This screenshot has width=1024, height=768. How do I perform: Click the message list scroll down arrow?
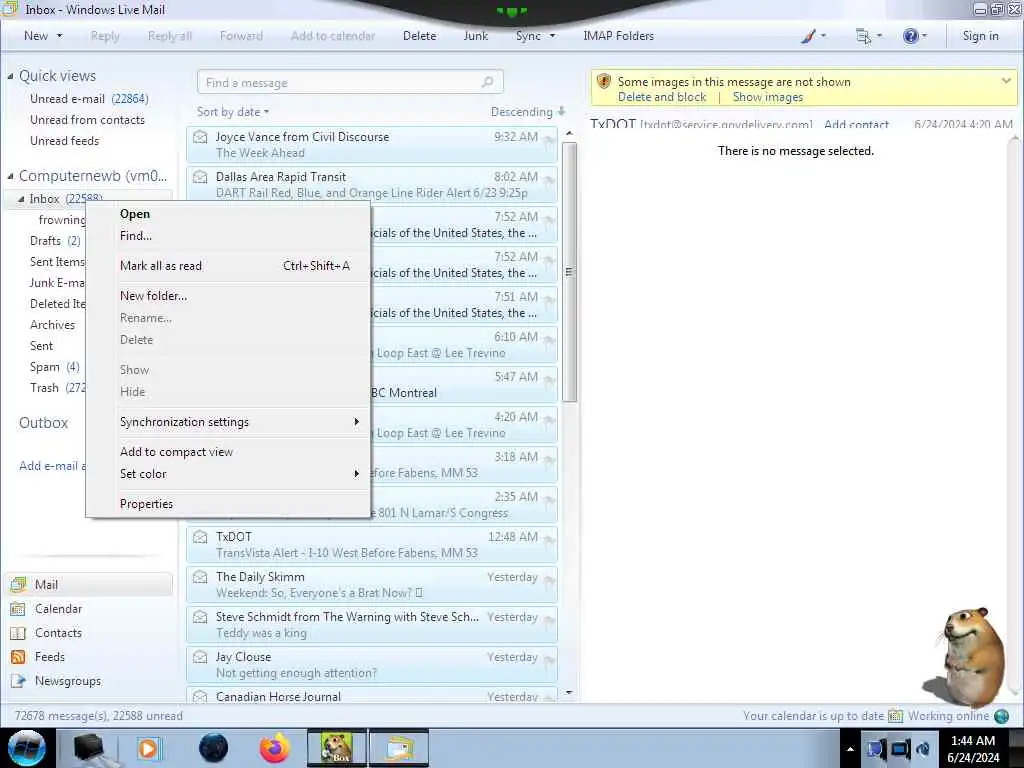click(569, 693)
